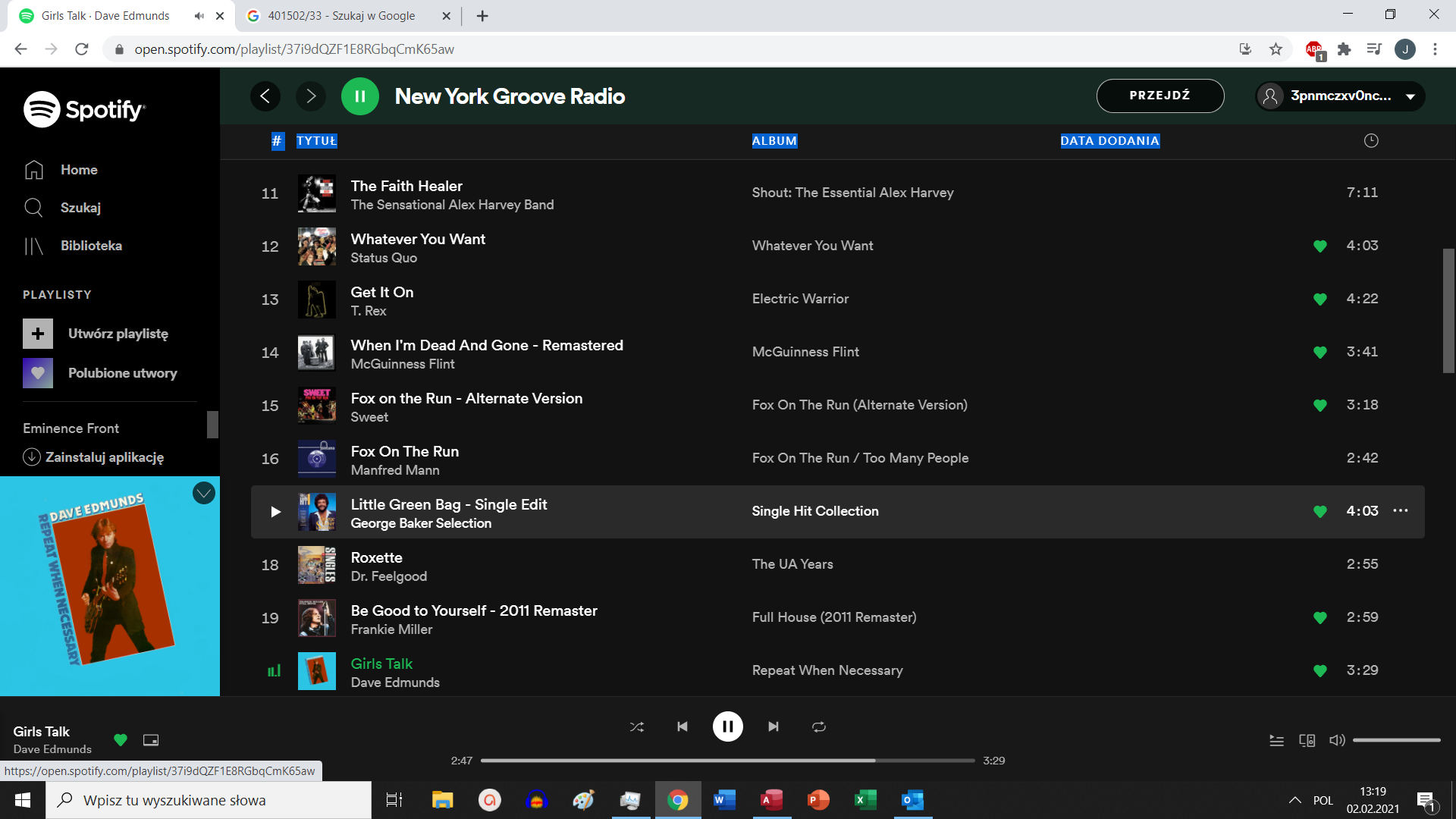The height and width of the screenshot is (819, 1456).
Task: Click Girls Talk title in now playing bar
Action: tap(41, 732)
